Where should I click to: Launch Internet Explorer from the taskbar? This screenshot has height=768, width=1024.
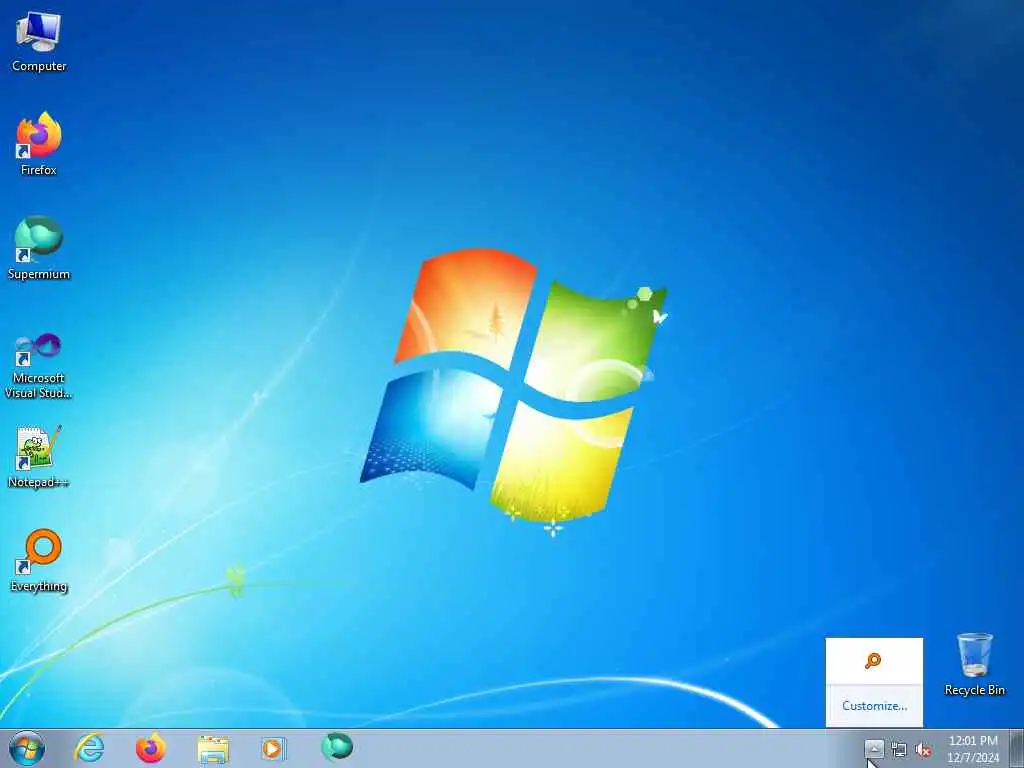coord(89,748)
